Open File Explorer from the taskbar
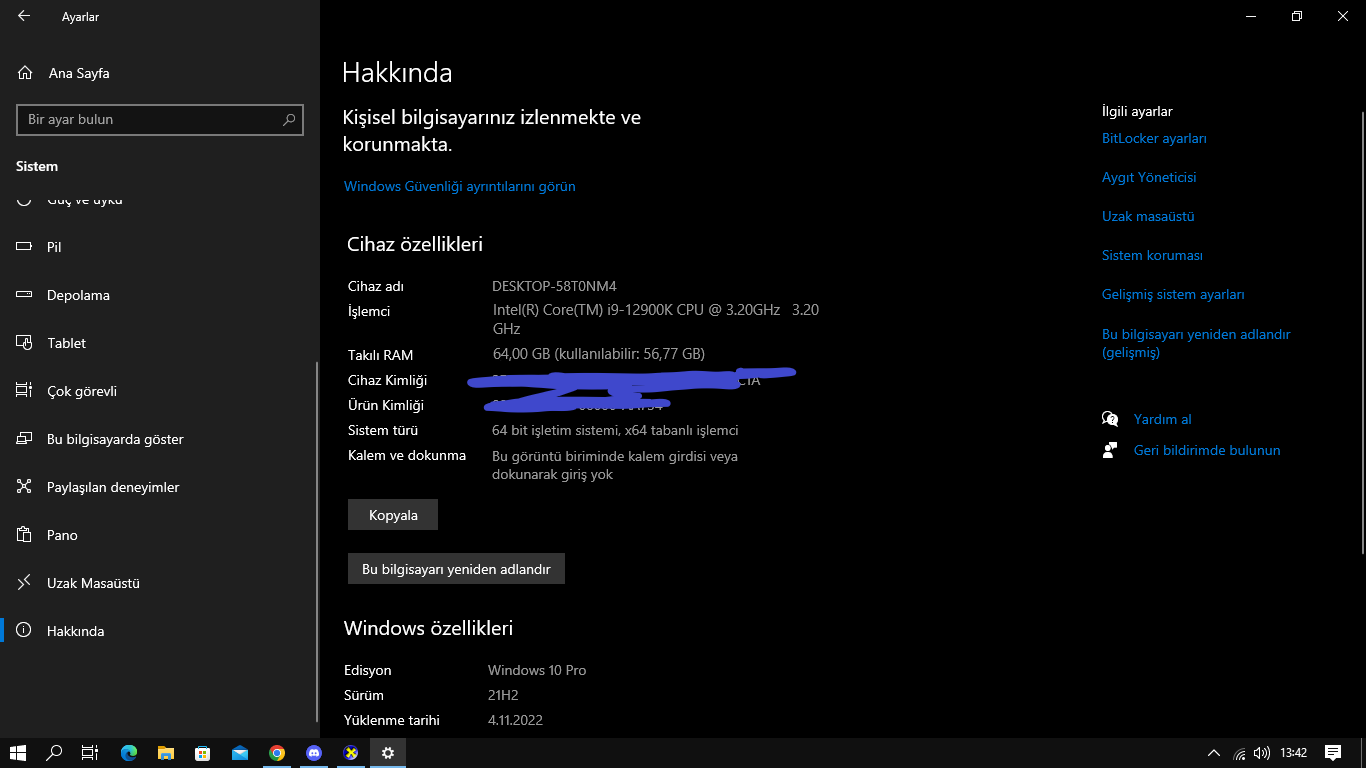The image size is (1366, 768). [x=166, y=753]
